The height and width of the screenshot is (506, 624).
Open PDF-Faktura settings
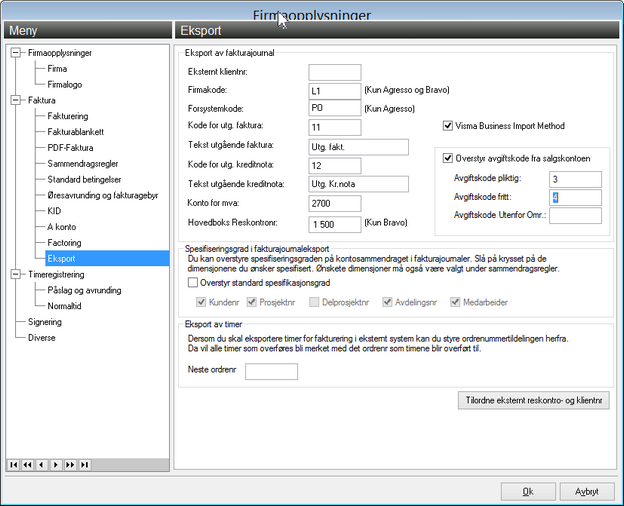[70, 148]
